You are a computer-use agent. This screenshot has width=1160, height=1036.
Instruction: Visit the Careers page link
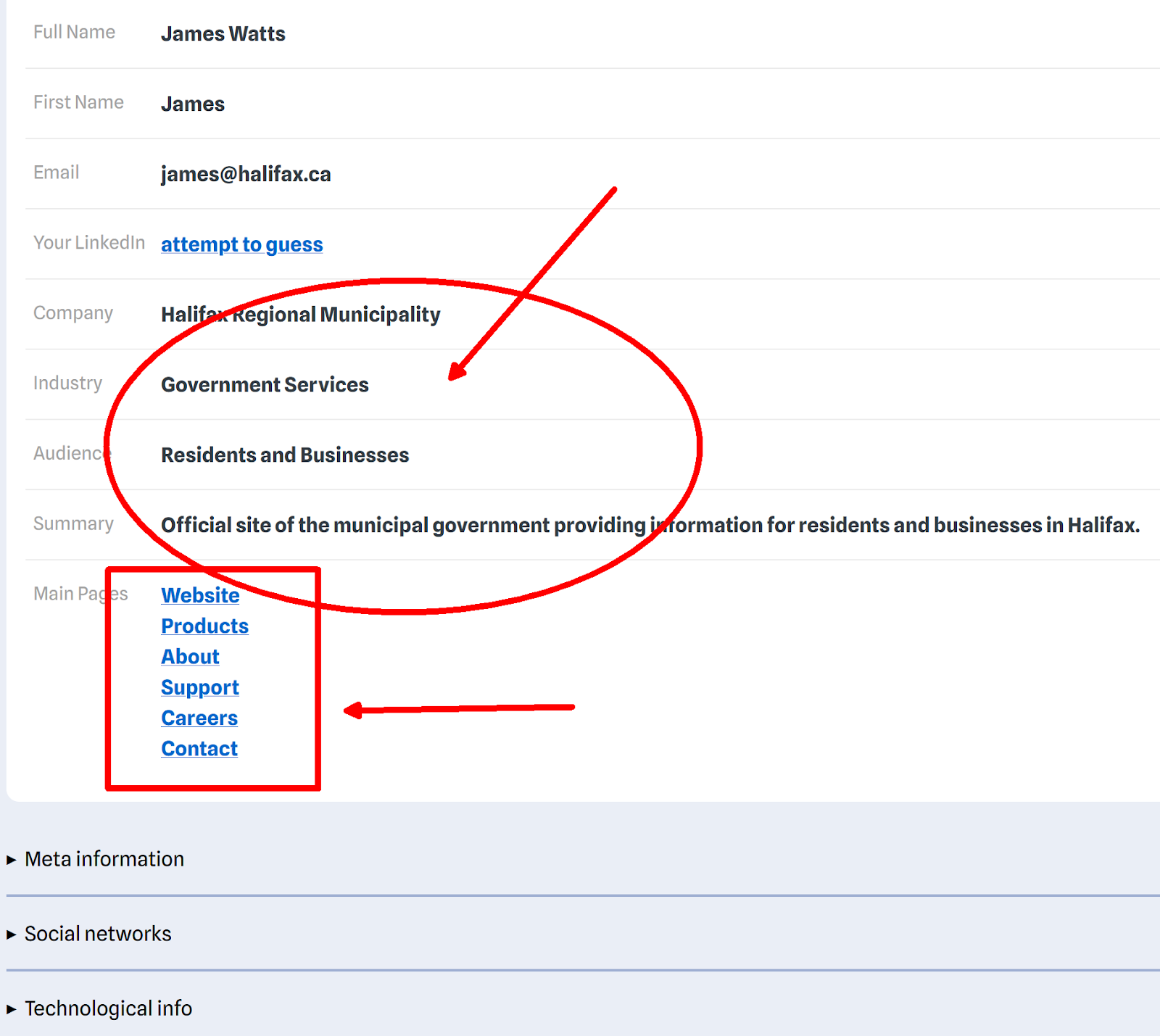199,718
